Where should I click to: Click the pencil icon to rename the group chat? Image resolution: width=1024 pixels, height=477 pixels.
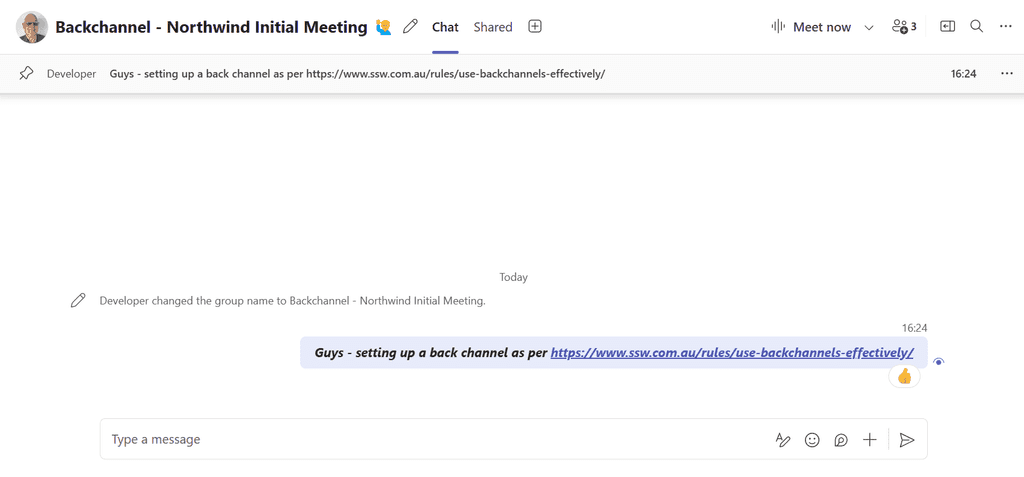(410, 27)
